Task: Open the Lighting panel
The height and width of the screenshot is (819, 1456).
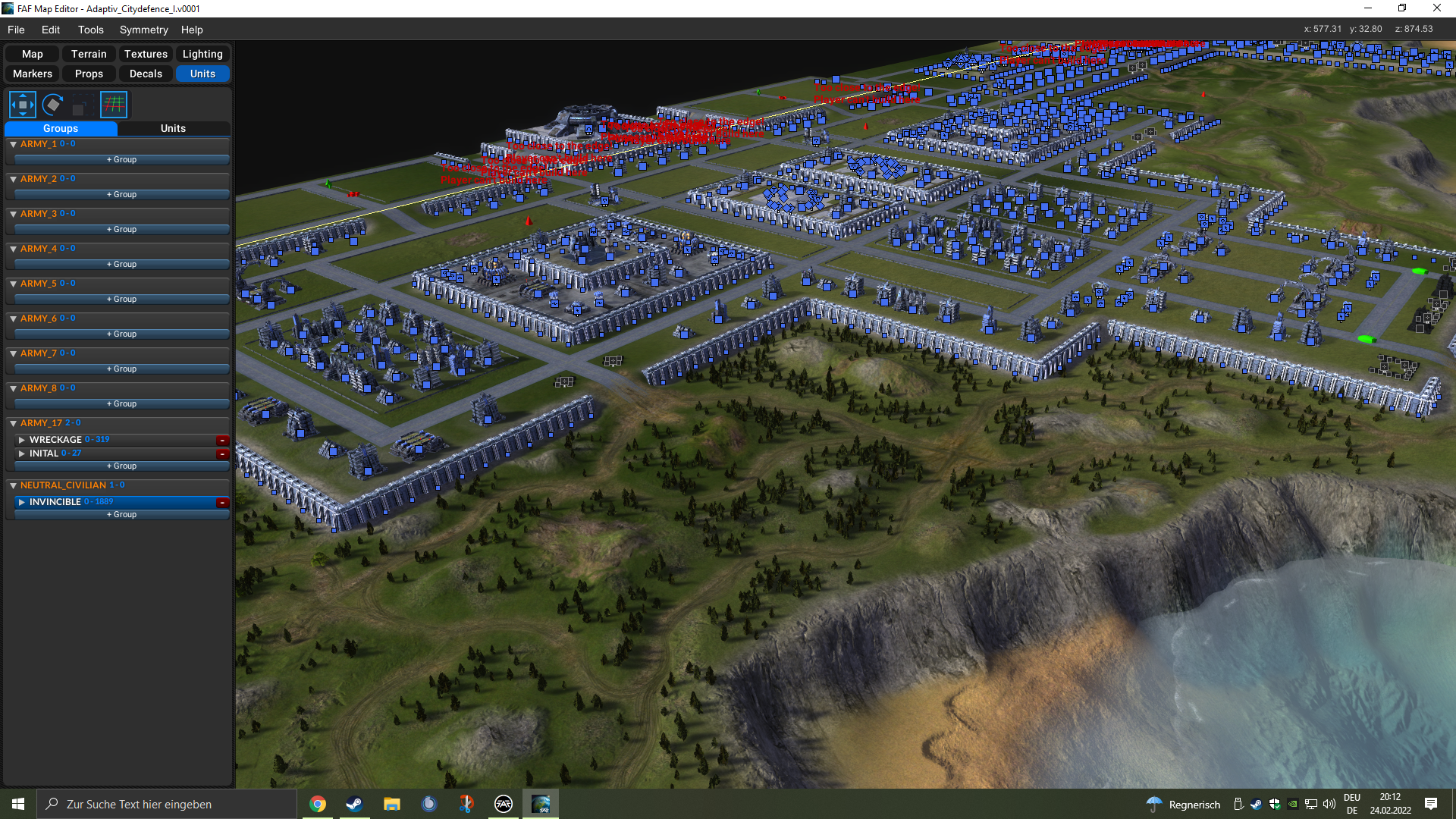Action: tap(202, 54)
